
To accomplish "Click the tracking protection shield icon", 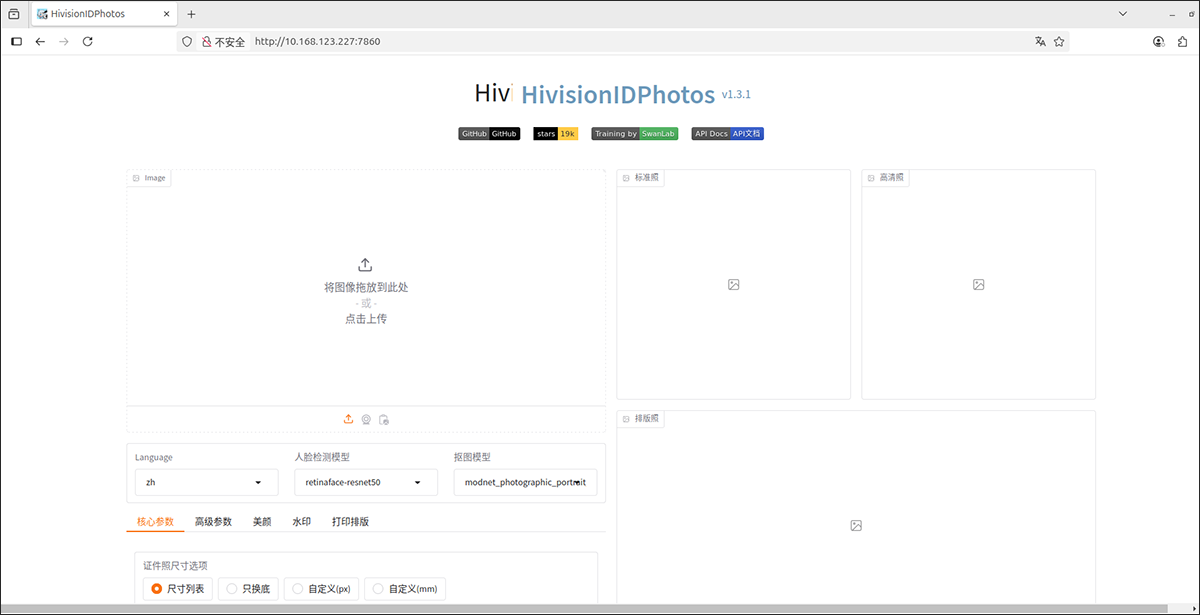I will (x=187, y=42).
